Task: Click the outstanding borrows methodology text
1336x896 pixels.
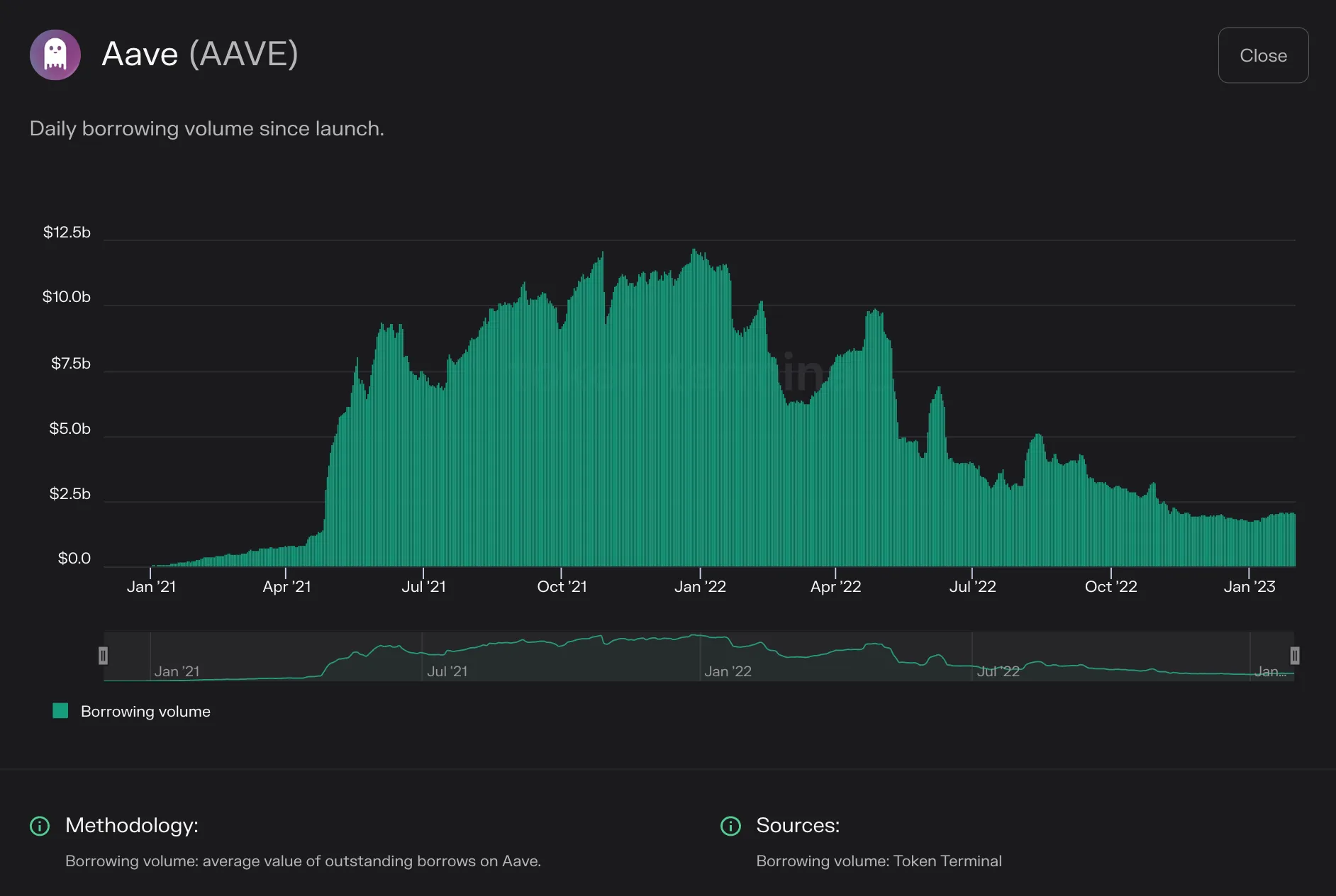Action: tap(303, 861)
